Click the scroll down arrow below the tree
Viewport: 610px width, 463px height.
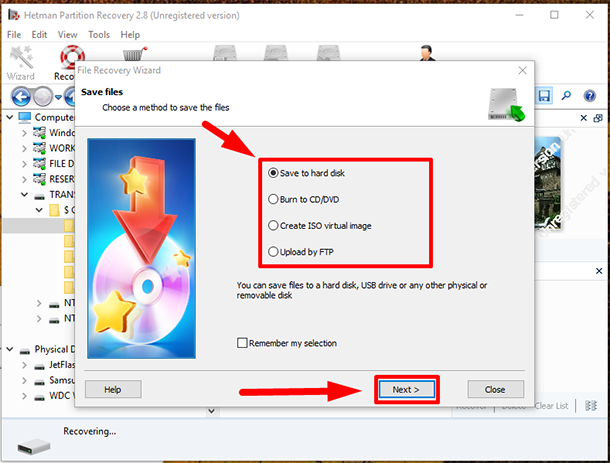[211, 411]
